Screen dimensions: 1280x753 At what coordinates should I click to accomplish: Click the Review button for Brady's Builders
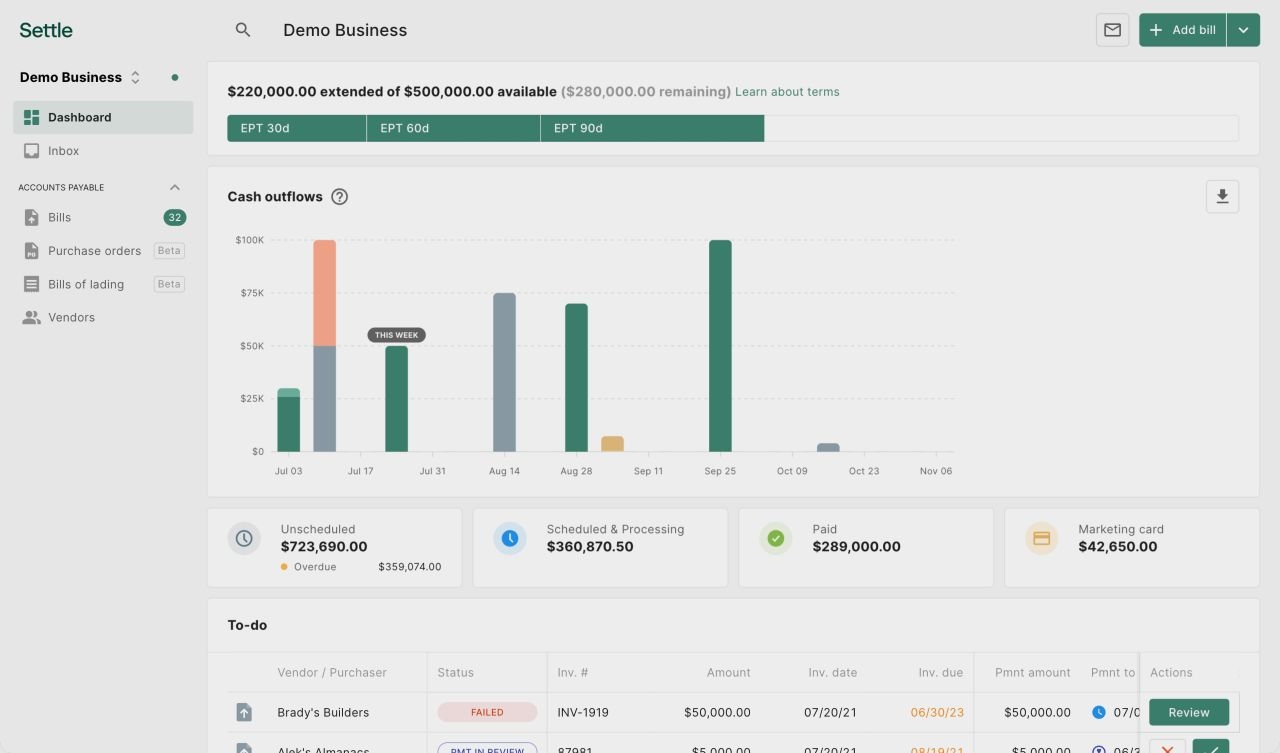1189,712
